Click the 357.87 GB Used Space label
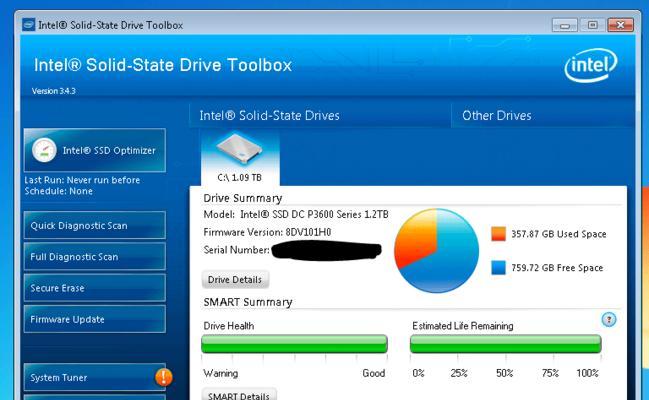This screenshot has width=649, height=400. (558, 234)
